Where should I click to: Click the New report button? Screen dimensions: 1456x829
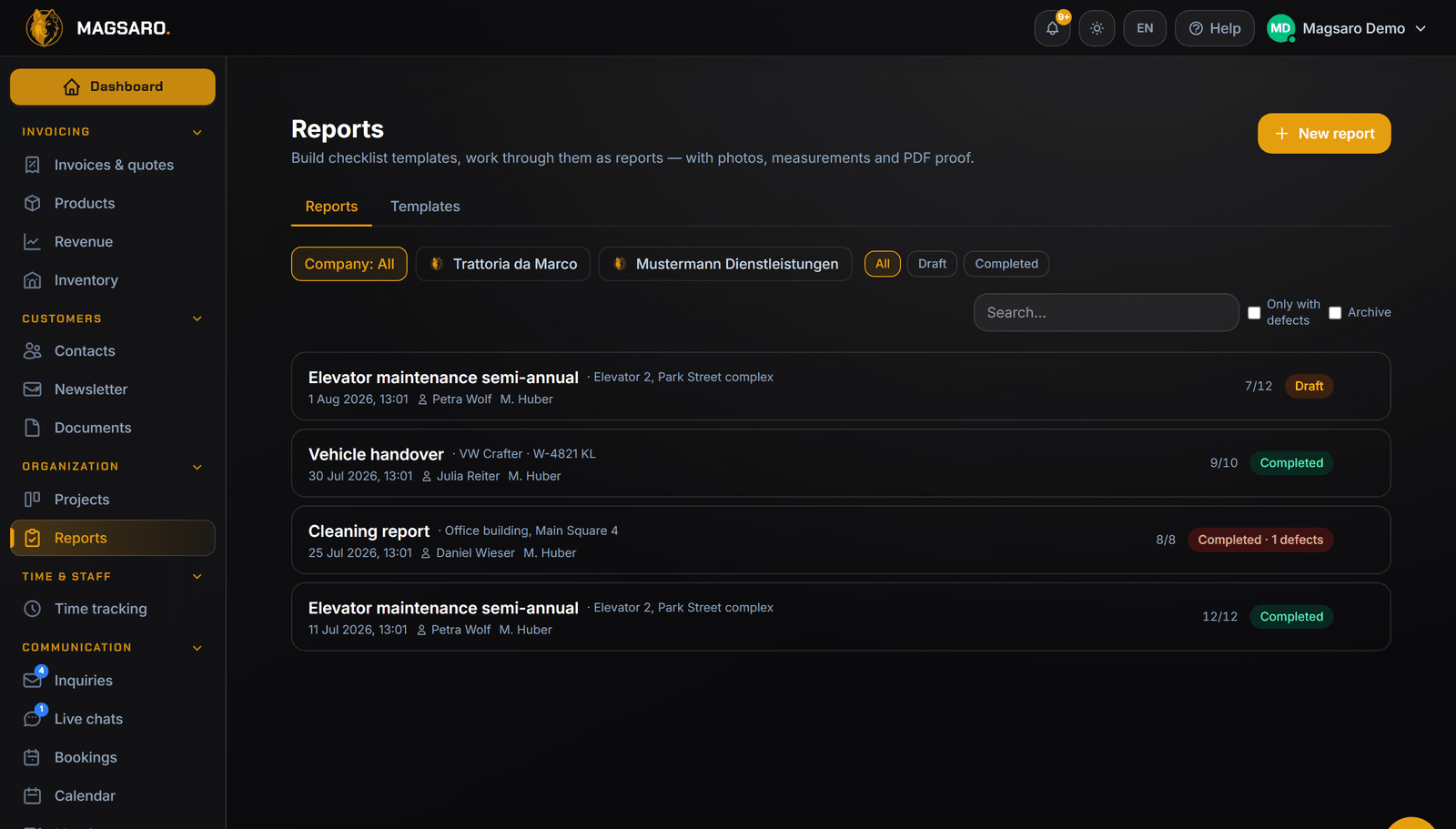tap(1324, 134)
